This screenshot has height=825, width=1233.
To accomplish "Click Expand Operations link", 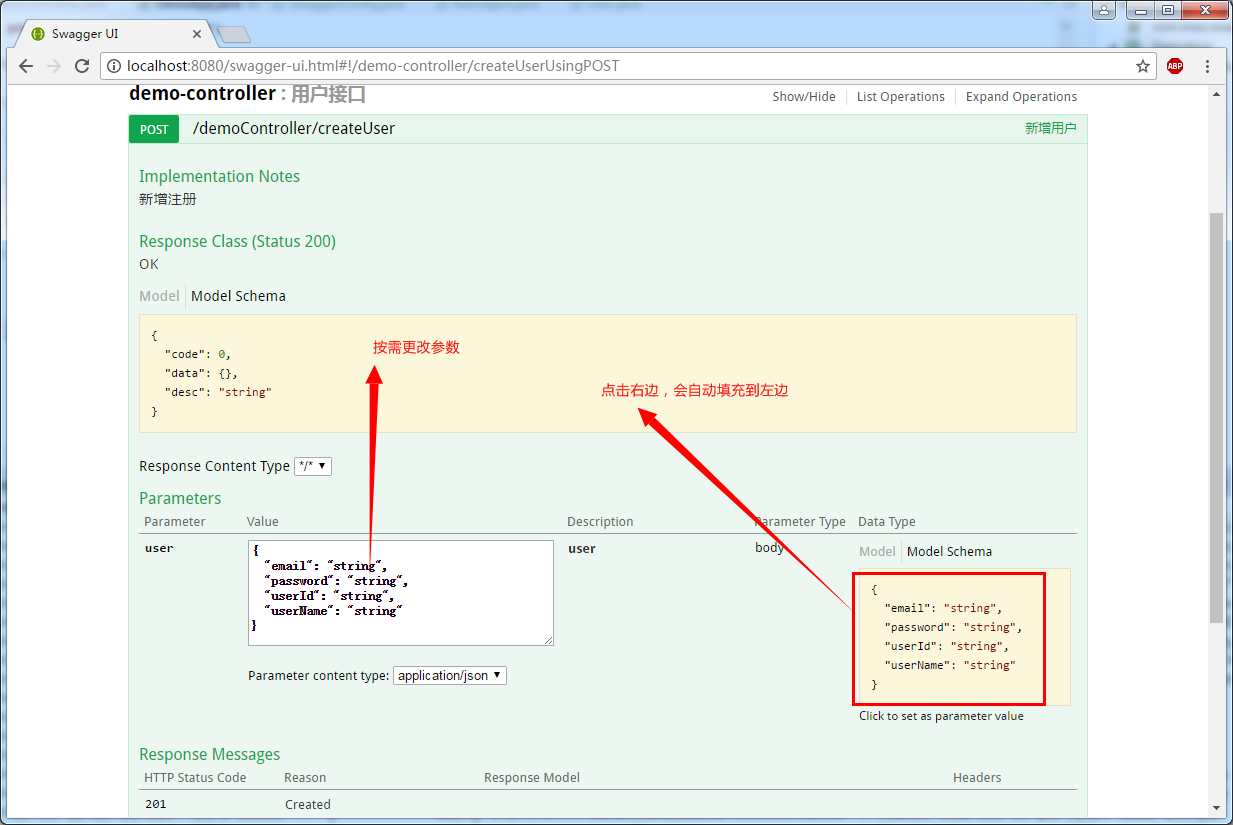I will [x=1021, y=97].
